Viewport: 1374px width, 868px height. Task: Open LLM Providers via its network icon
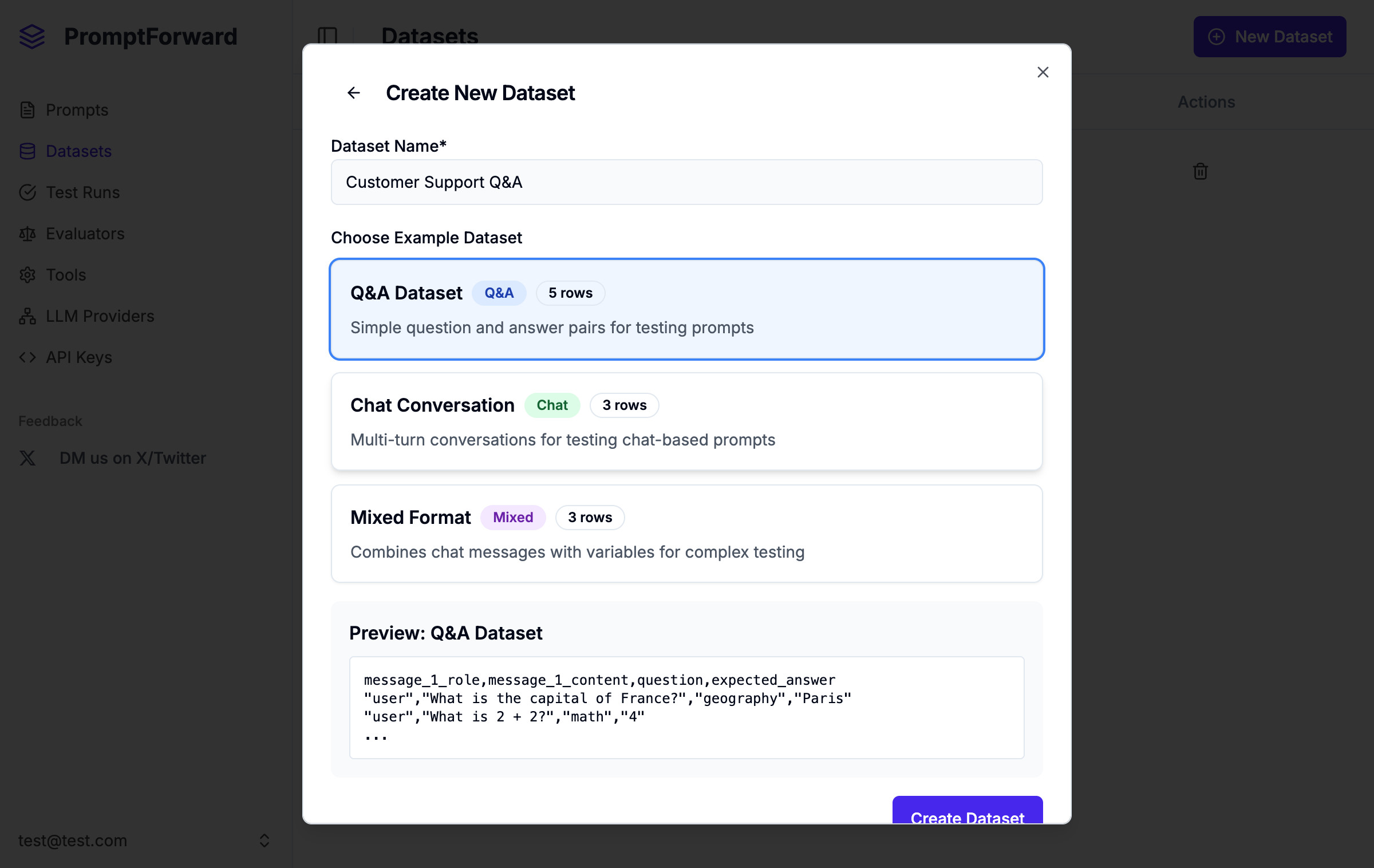pyautogui.click(x=26, y=316)
